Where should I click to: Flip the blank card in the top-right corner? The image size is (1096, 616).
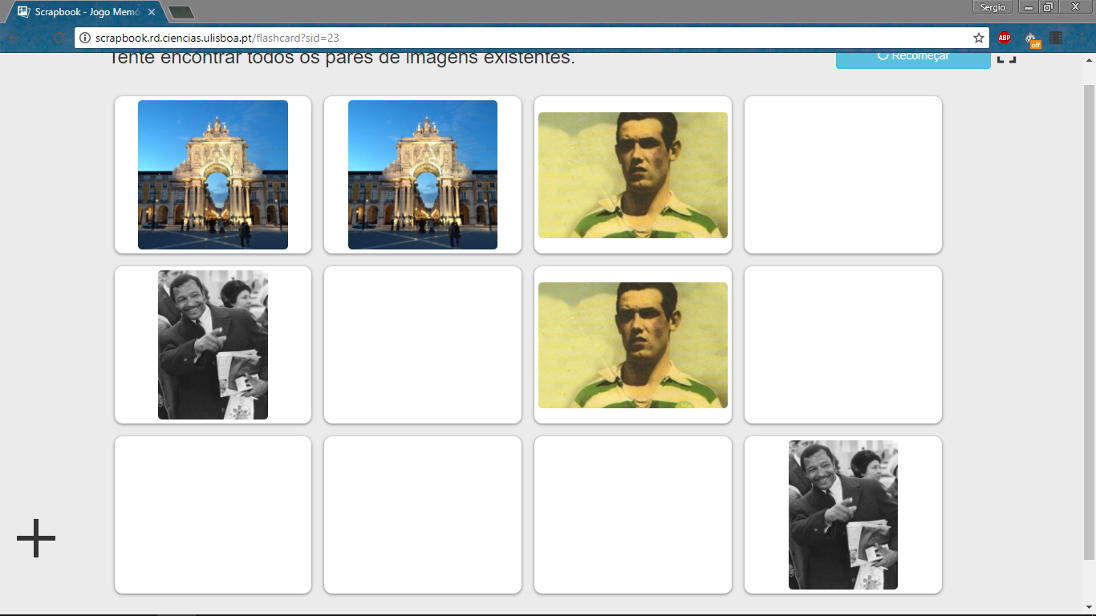[x=842, y=174]
